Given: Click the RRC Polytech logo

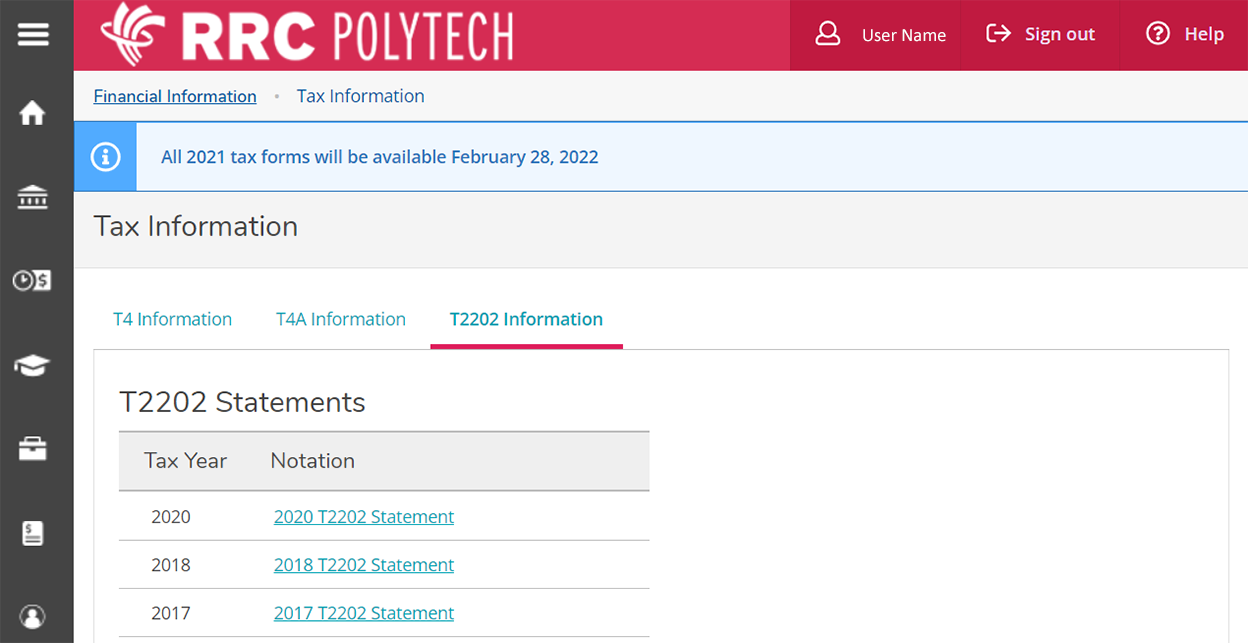Looking at the screenshot, I should [x=307, y=35].
